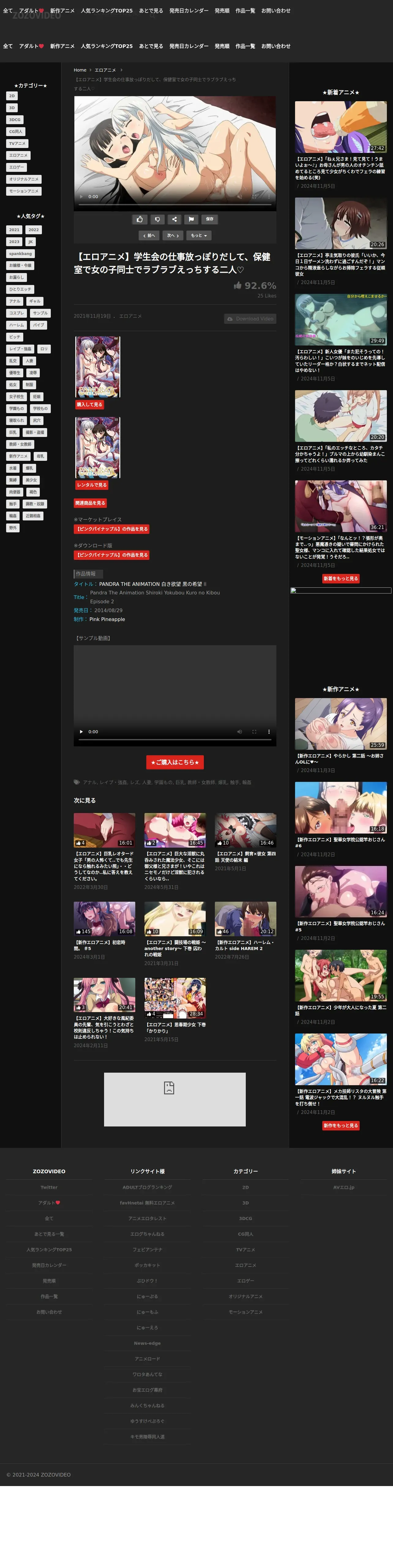Image resolution: width=393 pixels, height=1568 pixels.
Task: Open the three-dot menu on the sample video
Action: click(x=269, y=732)
